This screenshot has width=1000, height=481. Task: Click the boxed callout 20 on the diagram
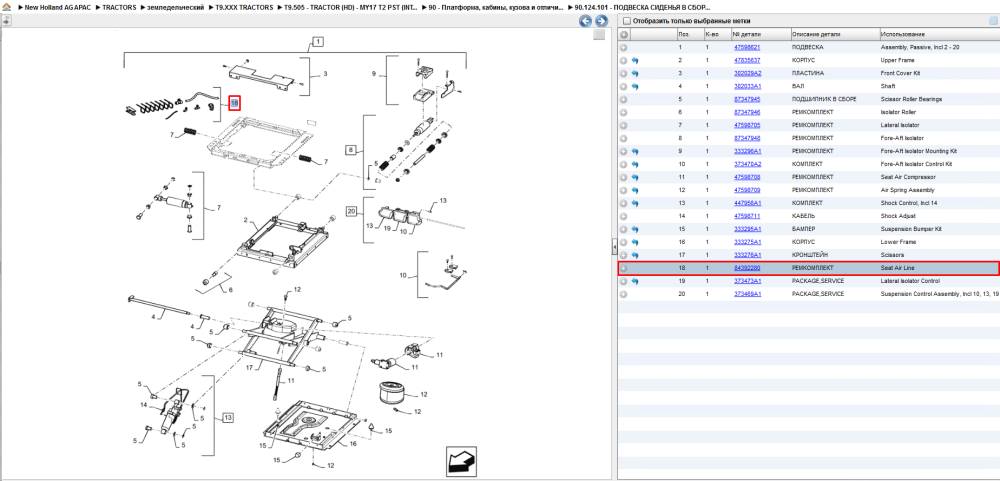pyautogui.click(x=351, y=212)
